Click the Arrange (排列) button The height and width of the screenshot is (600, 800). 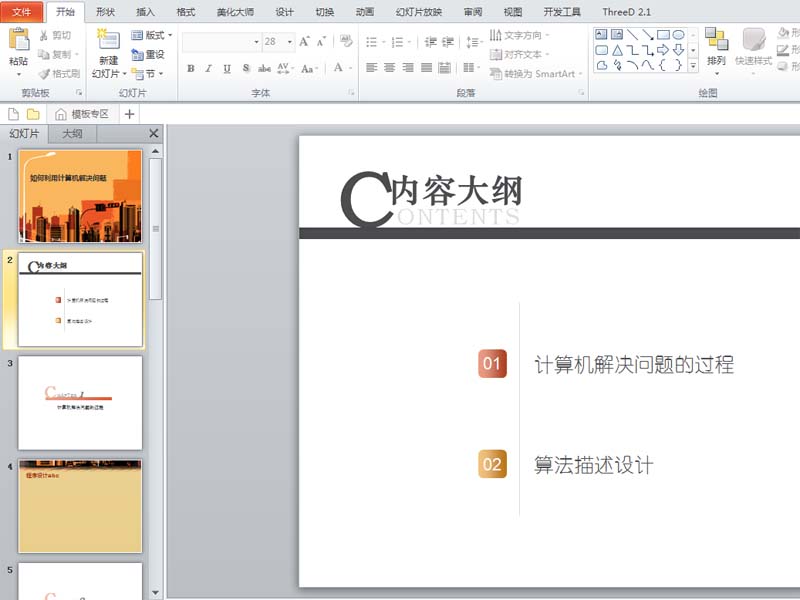(x=716, y=51)
